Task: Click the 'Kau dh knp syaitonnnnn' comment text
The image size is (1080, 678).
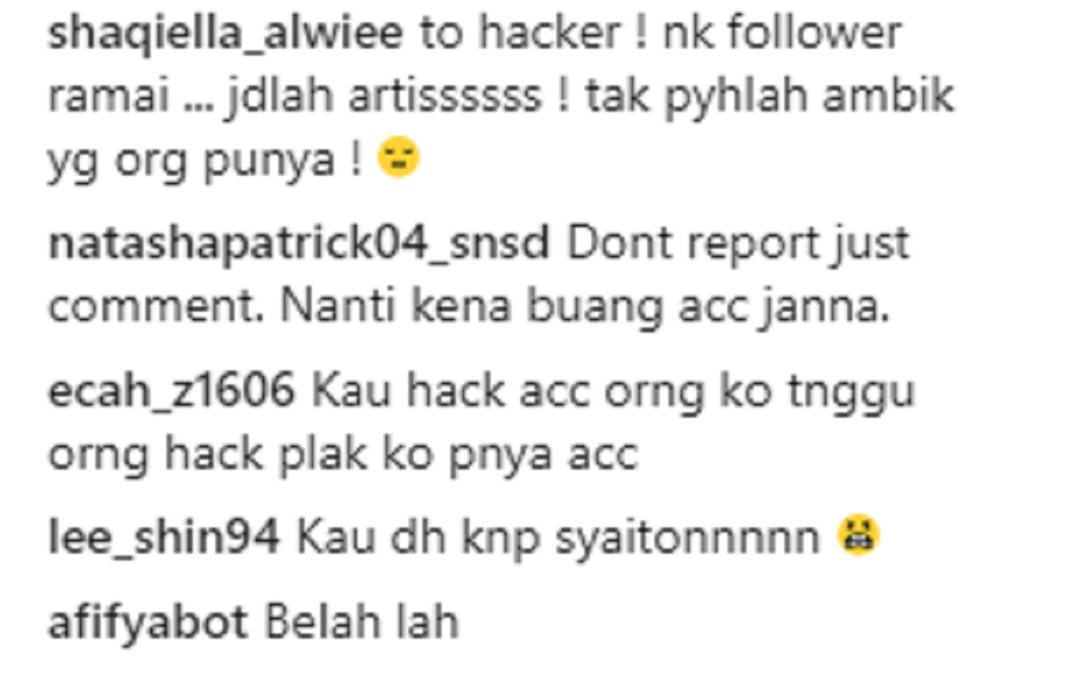Action: pos(558,537)
